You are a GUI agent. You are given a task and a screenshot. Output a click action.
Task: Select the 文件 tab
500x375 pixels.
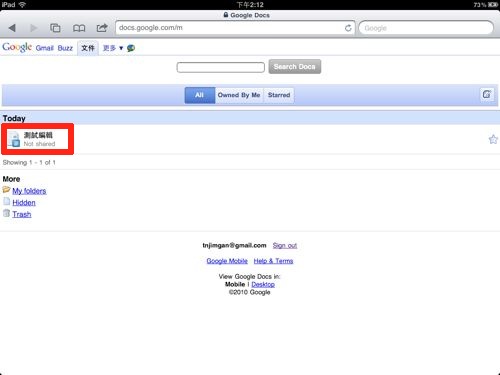click(88, 48)
